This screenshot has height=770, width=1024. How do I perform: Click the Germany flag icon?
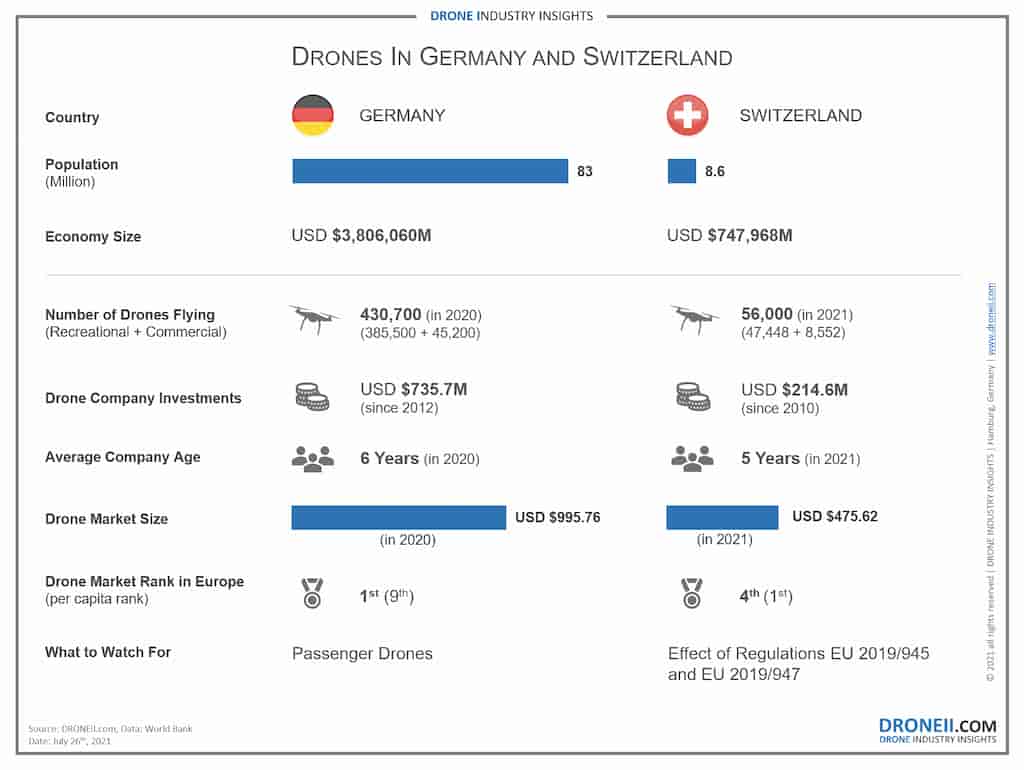pos(313,115)
